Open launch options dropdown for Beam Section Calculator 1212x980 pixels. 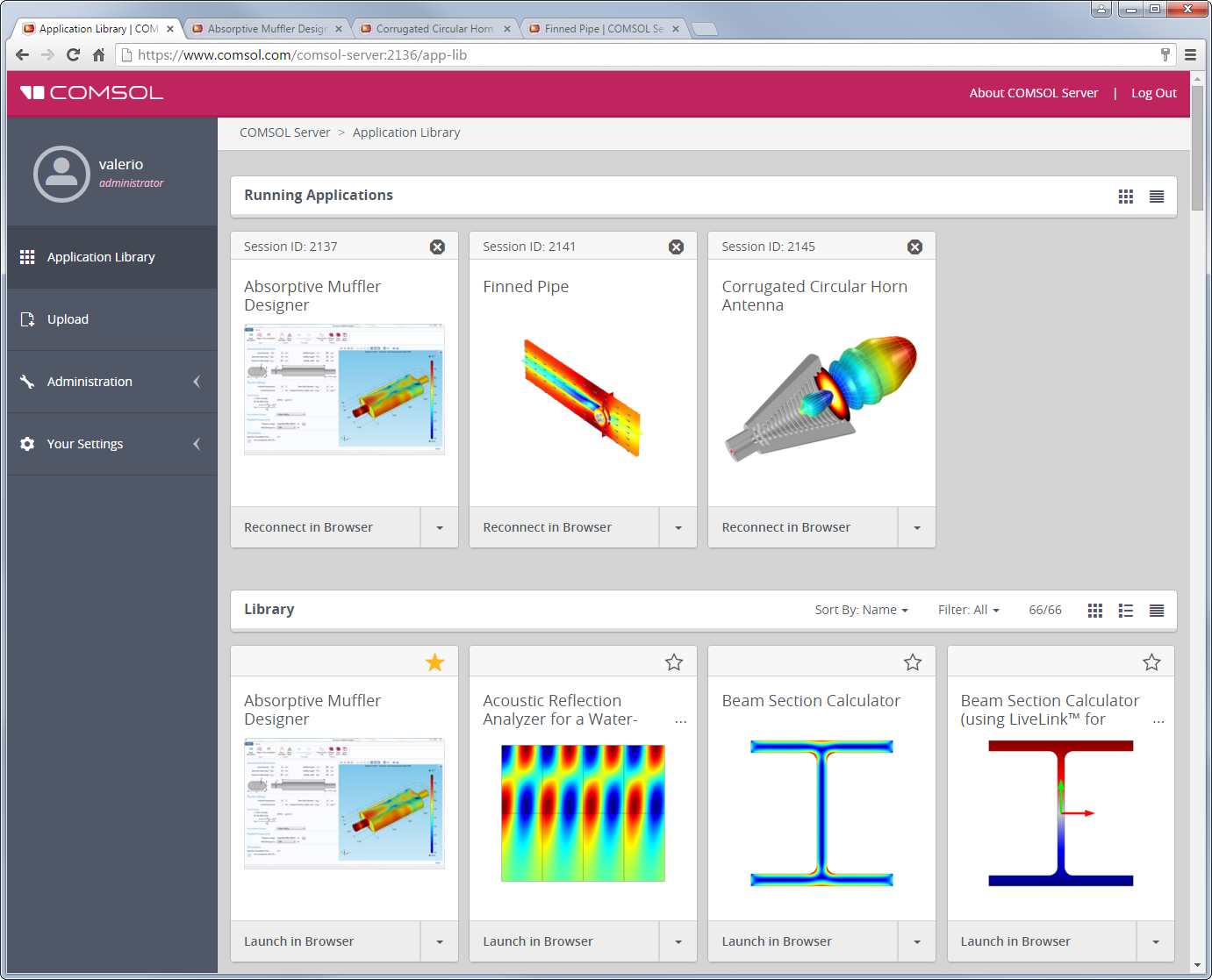[917, 941]
